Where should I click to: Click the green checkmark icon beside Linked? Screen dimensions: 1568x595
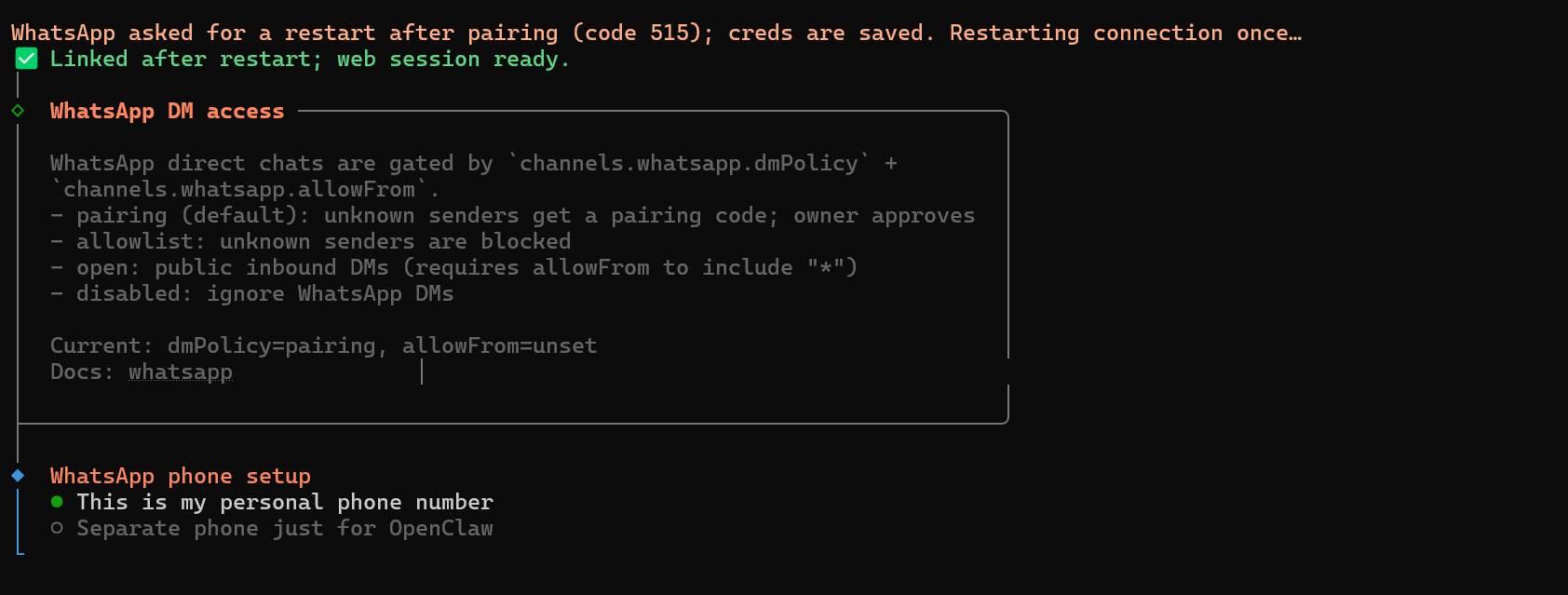pos(27,60)
